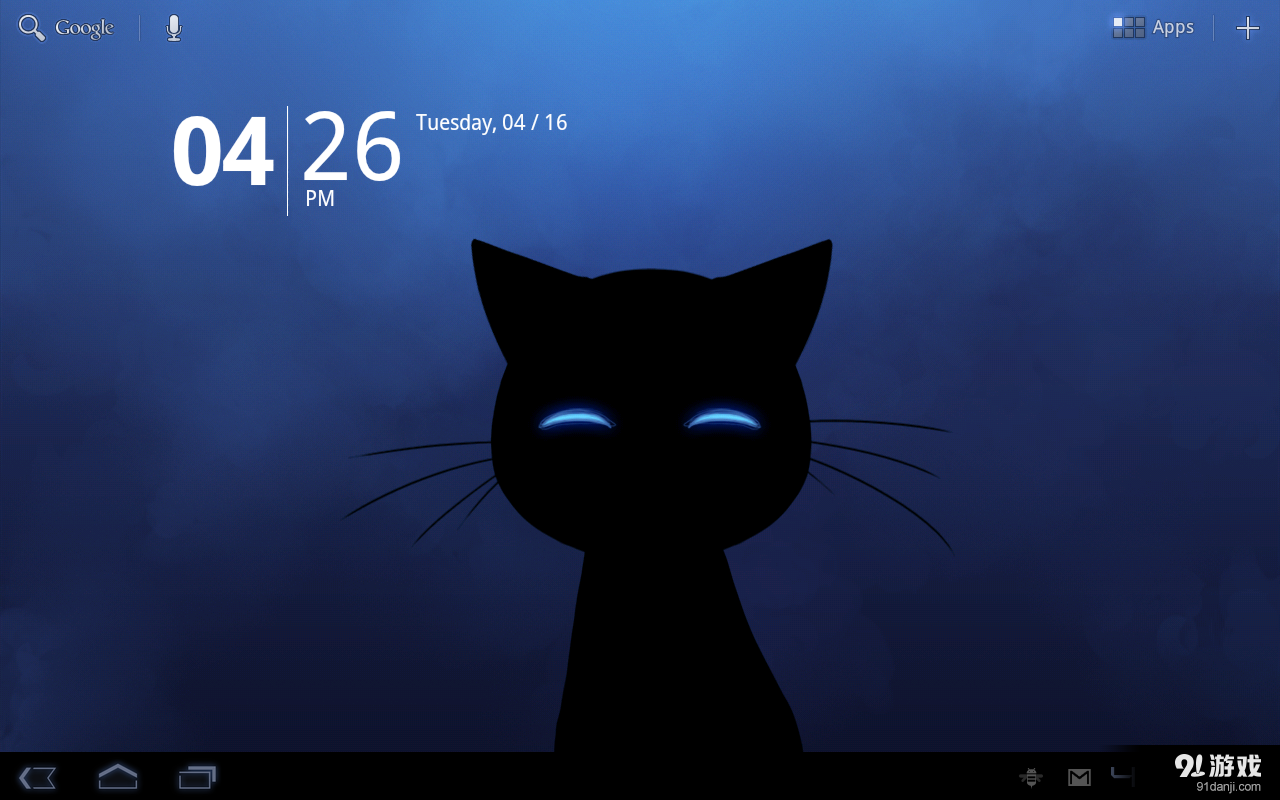Viewport: 1280px width, 800px height.
Task: Tap the PM label on the clock widget
Action: point(320,198)
